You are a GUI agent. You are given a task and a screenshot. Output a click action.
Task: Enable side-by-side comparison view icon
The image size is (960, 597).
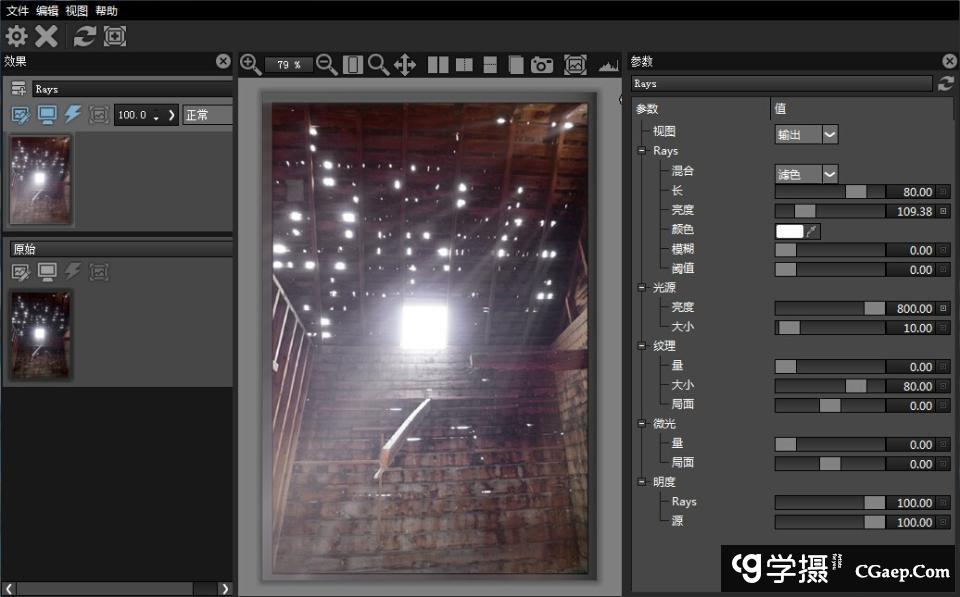point(438,65)
